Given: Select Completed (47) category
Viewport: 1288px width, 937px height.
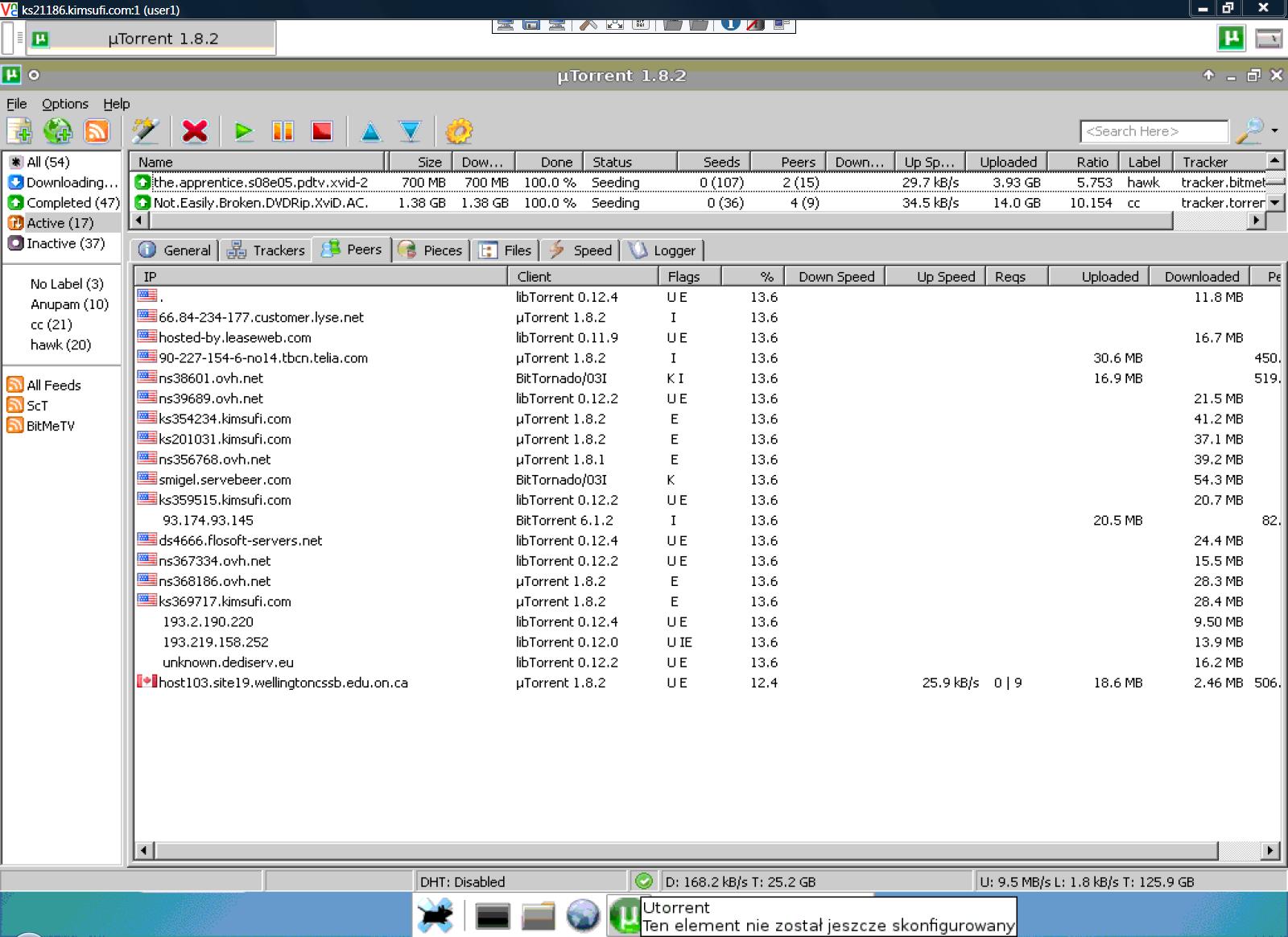Looking at the screenshot, I should point(63,203).
